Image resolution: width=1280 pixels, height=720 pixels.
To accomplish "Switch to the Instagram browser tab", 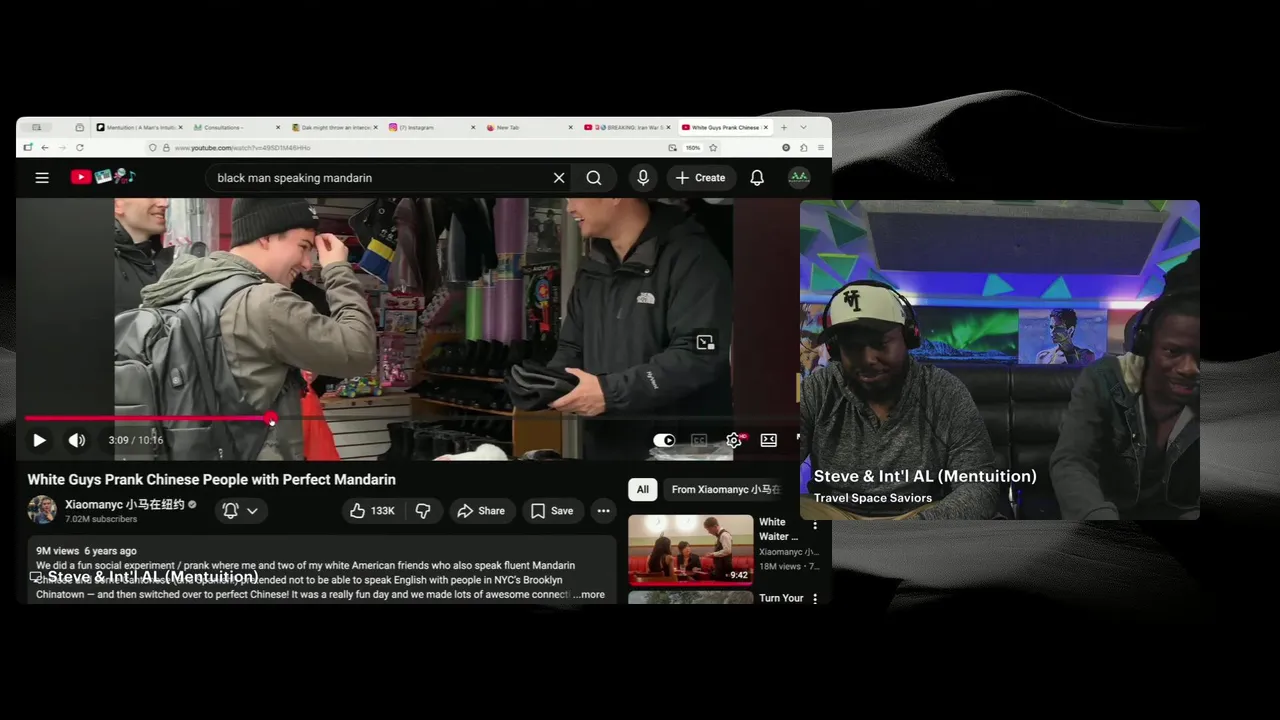I will click(432, 128).
